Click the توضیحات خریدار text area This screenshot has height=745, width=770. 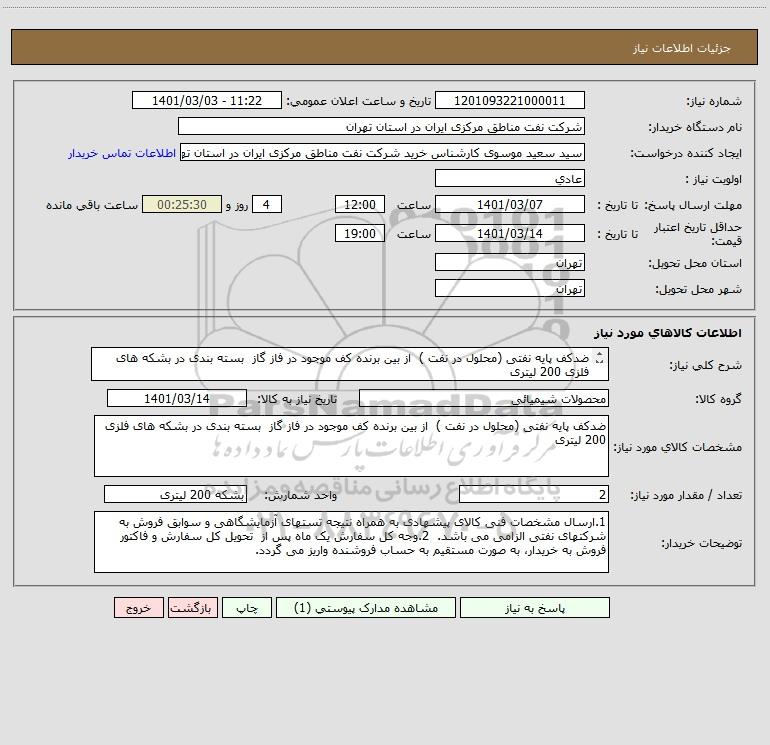pyautogui.click(x=351, y=542)
